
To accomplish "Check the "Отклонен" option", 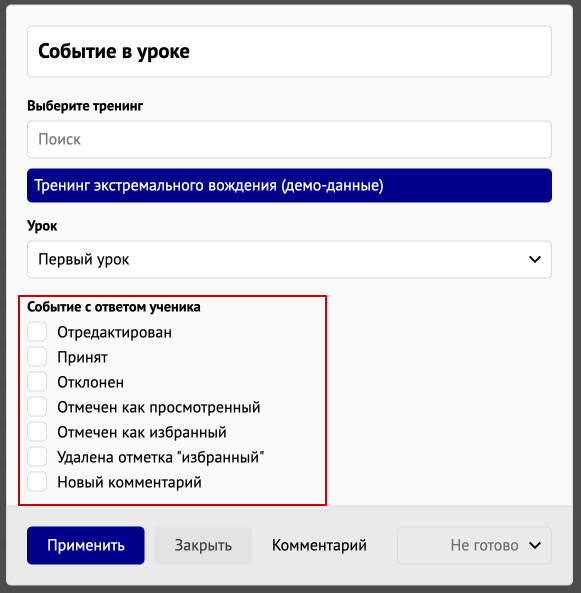I will [x=37, y=382].
